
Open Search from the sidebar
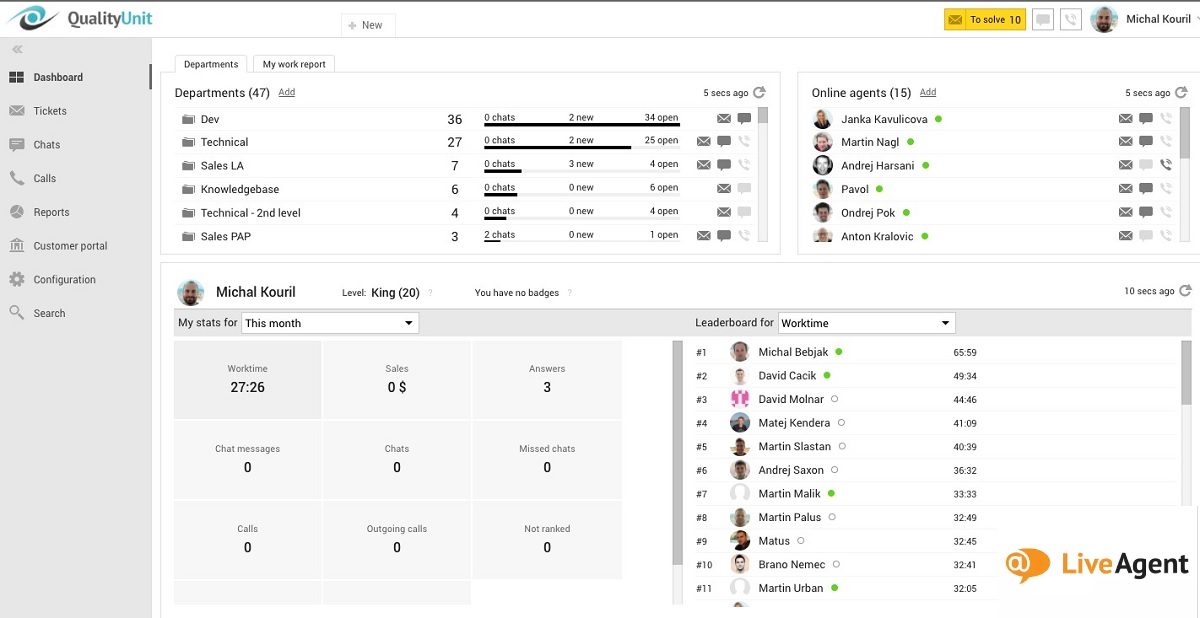point(52,313)
